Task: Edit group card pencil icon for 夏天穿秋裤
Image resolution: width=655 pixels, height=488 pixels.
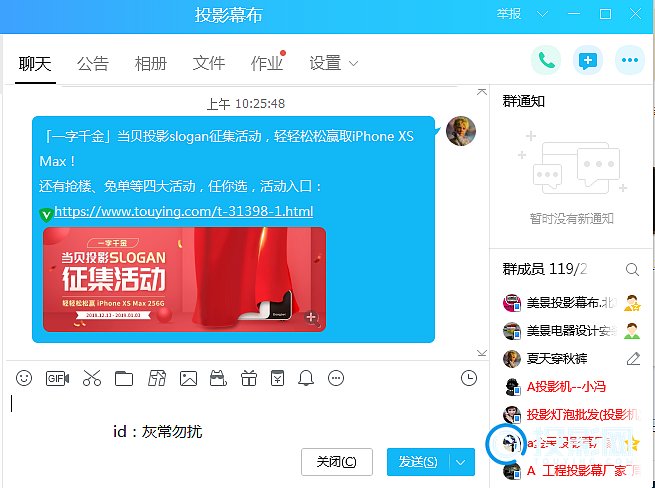Action: pos(633,358)
